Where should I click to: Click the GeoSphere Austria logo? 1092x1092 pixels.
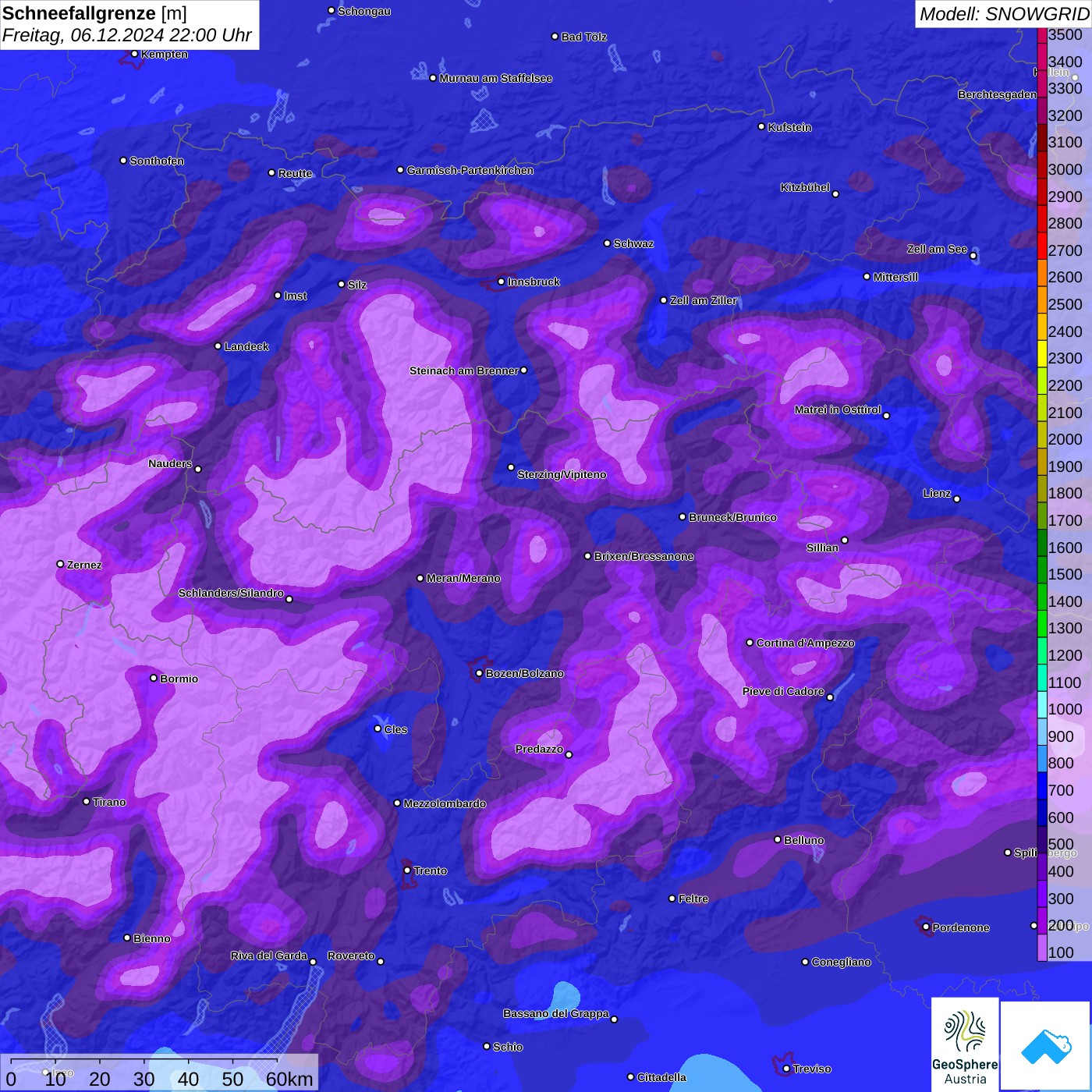coord(965,1044)
